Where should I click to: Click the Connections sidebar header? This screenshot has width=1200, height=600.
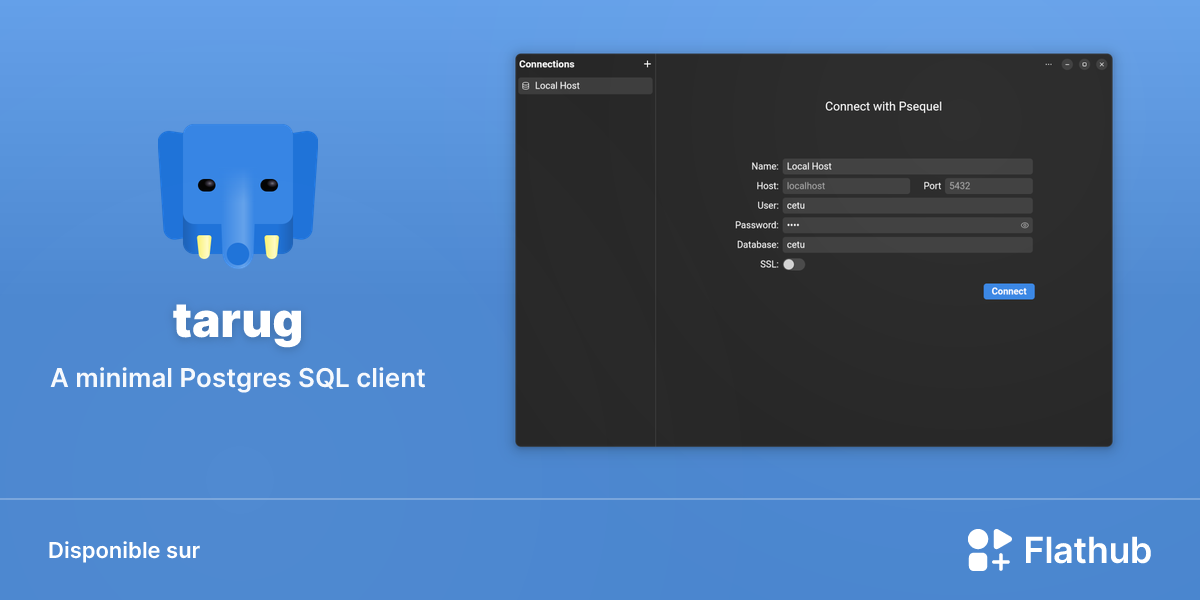pos(547,64)
